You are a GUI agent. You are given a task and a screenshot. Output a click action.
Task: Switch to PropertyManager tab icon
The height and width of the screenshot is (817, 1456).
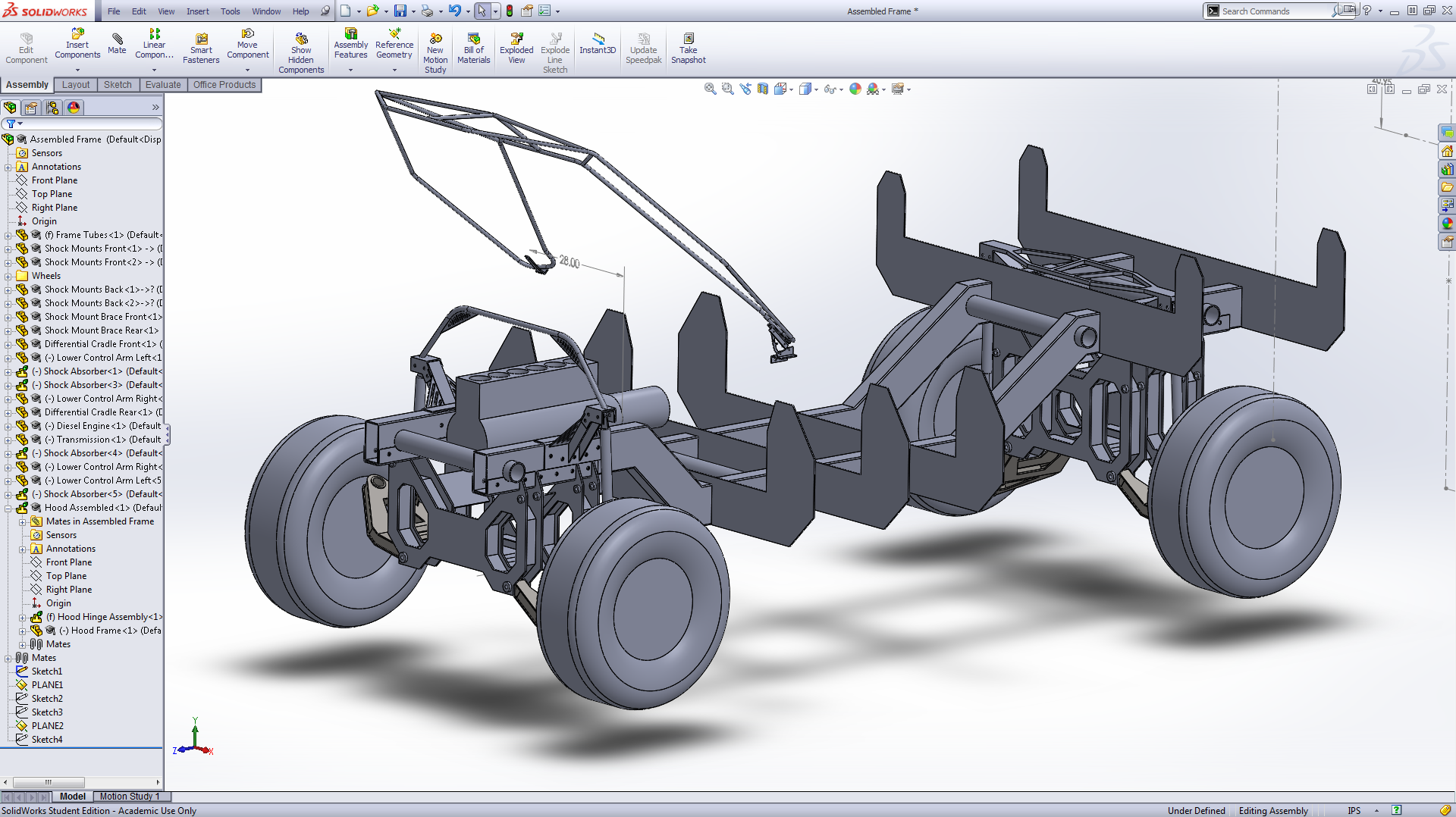coord(31,108)
